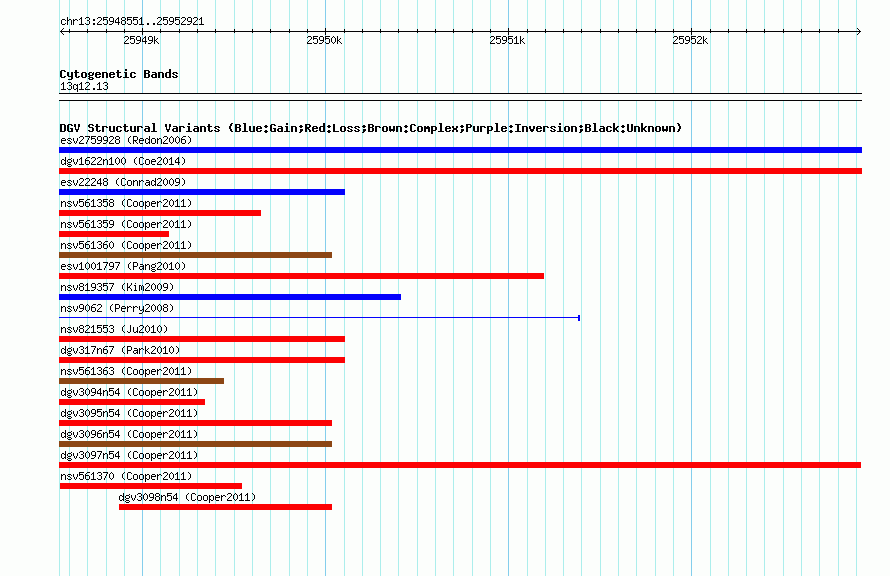
Task: Click dgv3095n54 (Cooper2011) label
Action: [x=129, y=413]
